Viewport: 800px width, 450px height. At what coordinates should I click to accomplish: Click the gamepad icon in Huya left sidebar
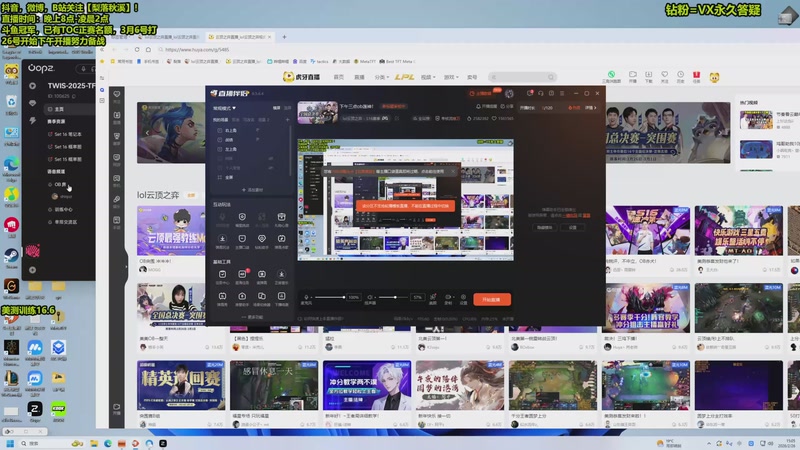tap(117, 179)
